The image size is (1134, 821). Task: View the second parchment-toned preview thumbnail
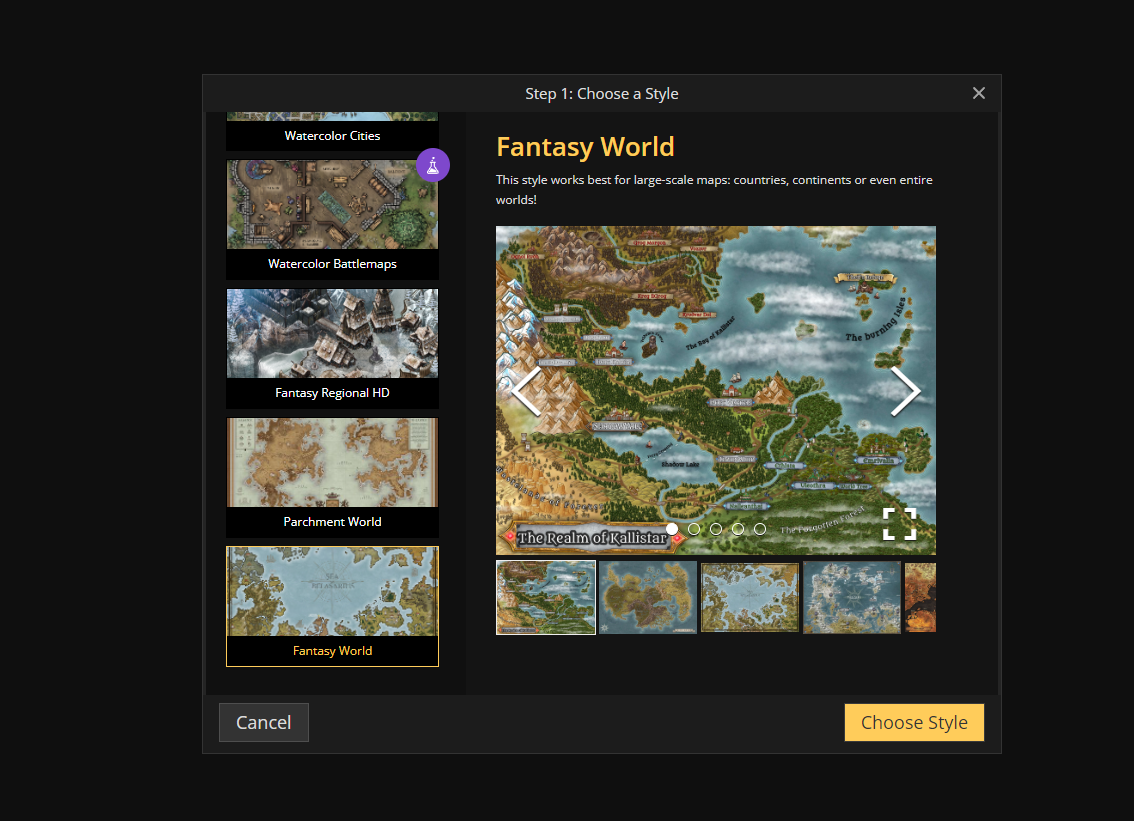tap(647, 596)
